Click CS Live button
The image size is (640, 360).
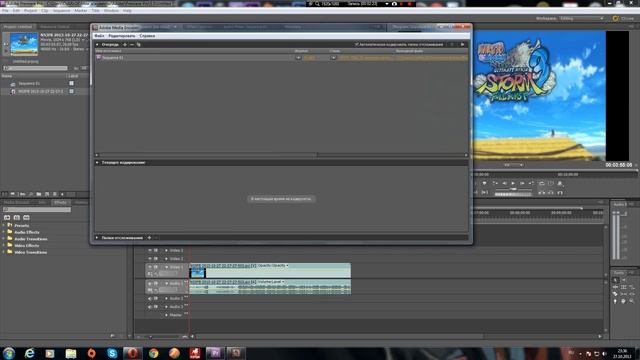coord(623,18)
